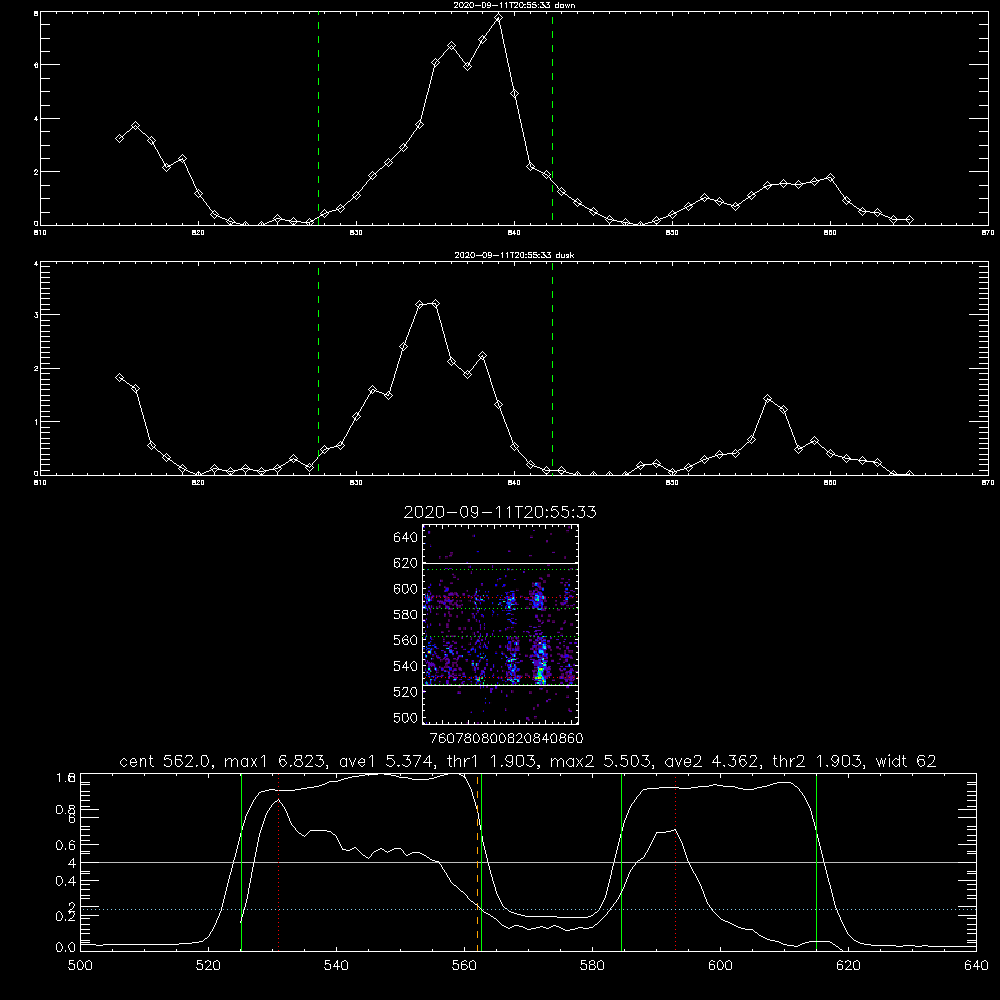Viewport: 1000px width, 1000px height.
Task: Click x-axis label 520 of bottom plot
Action: tap(208, 966)
